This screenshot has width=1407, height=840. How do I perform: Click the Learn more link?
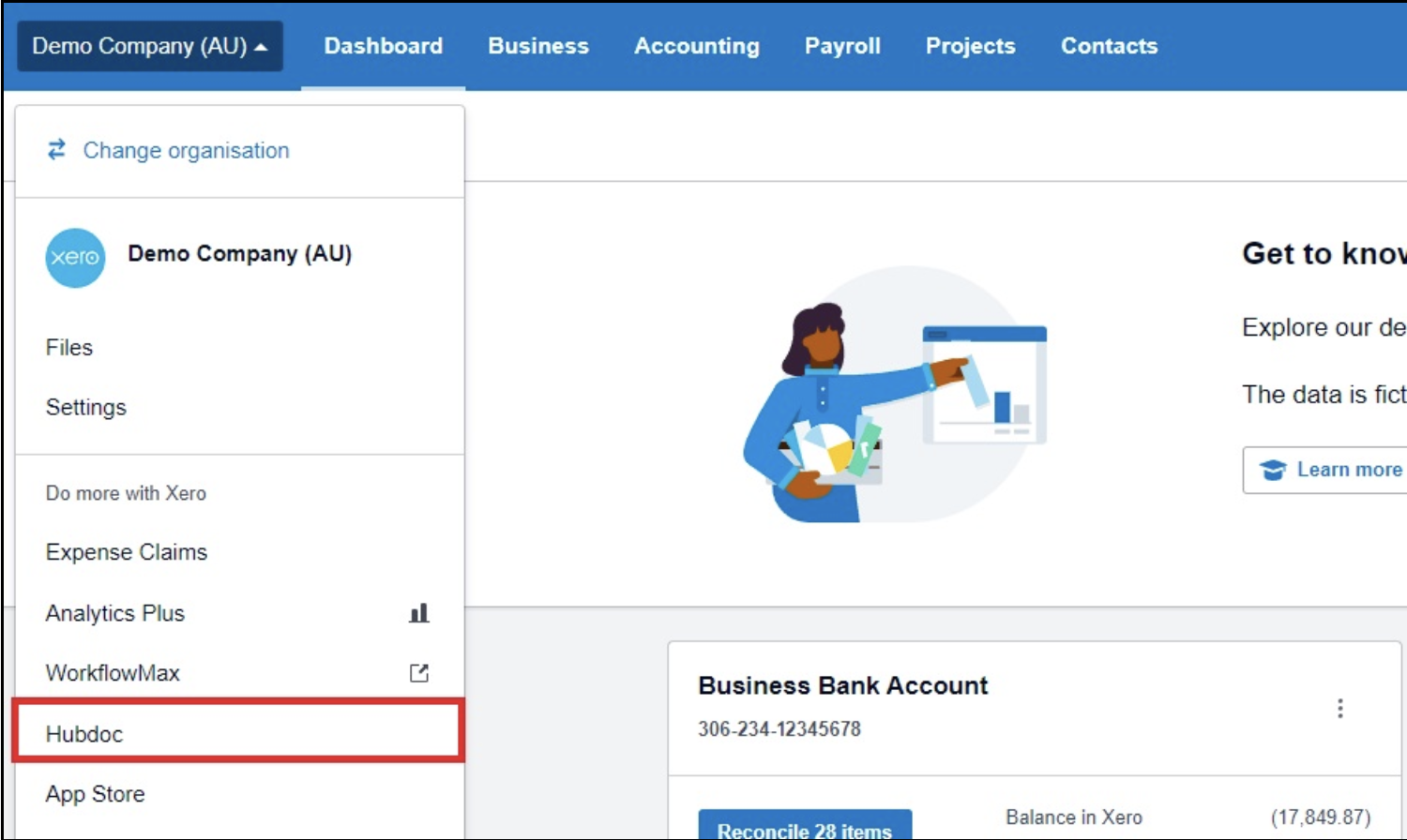1348,469
